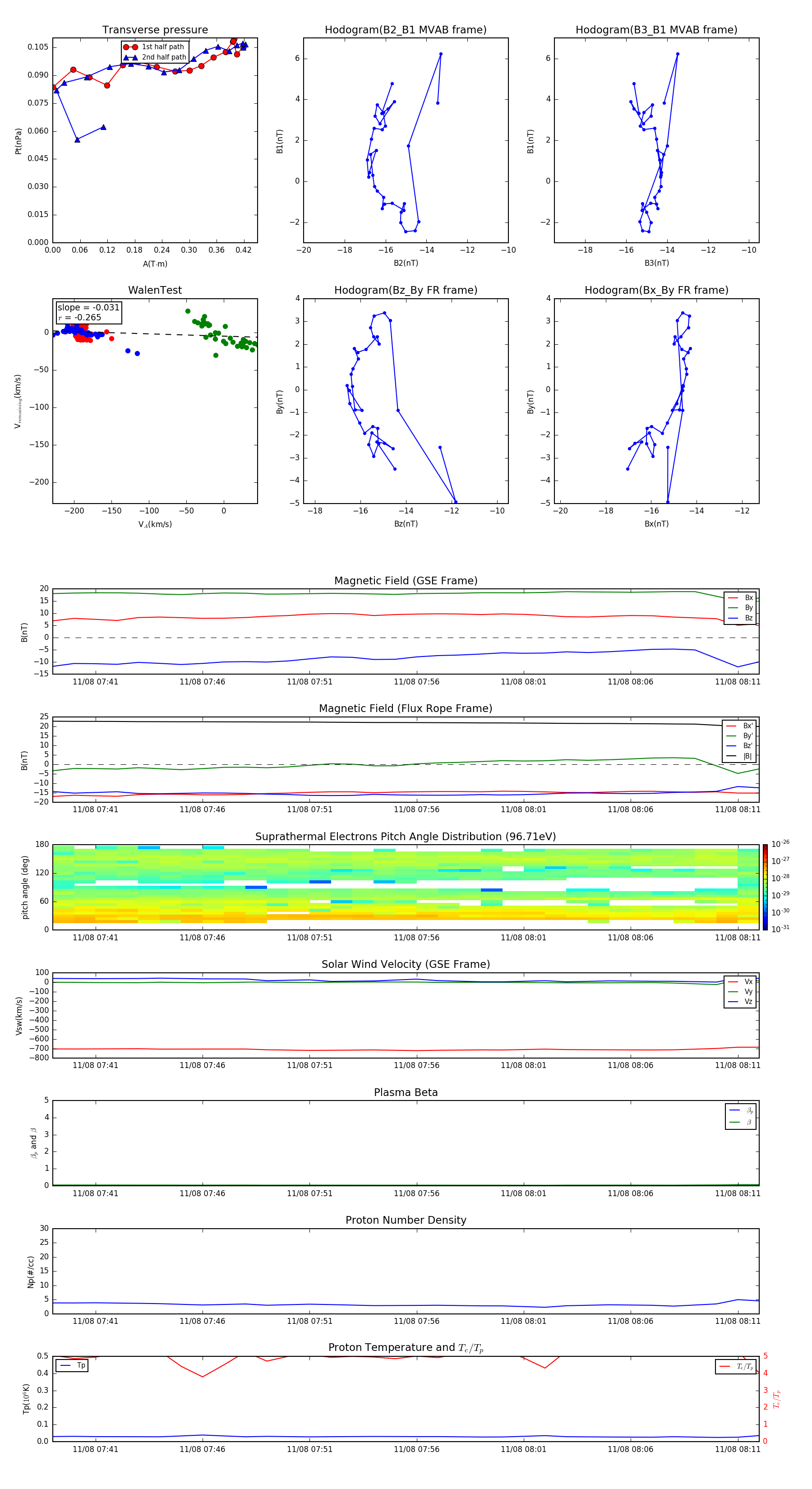Click the 'Vx' velocity legend entry

[x=740, y=981]
